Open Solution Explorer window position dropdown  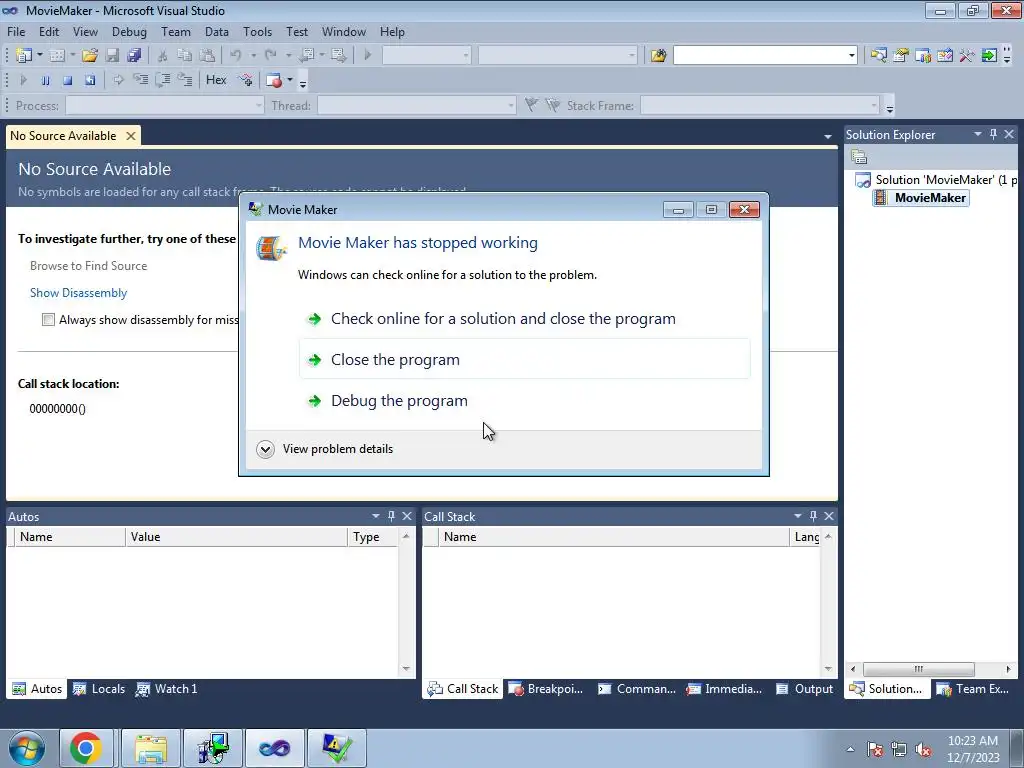[x=978, y=134]
